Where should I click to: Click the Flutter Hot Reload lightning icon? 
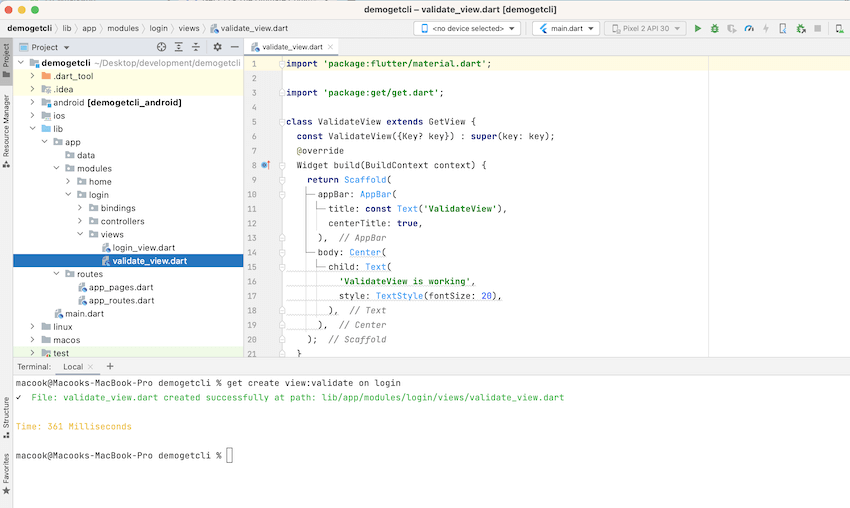pos(765,29)
